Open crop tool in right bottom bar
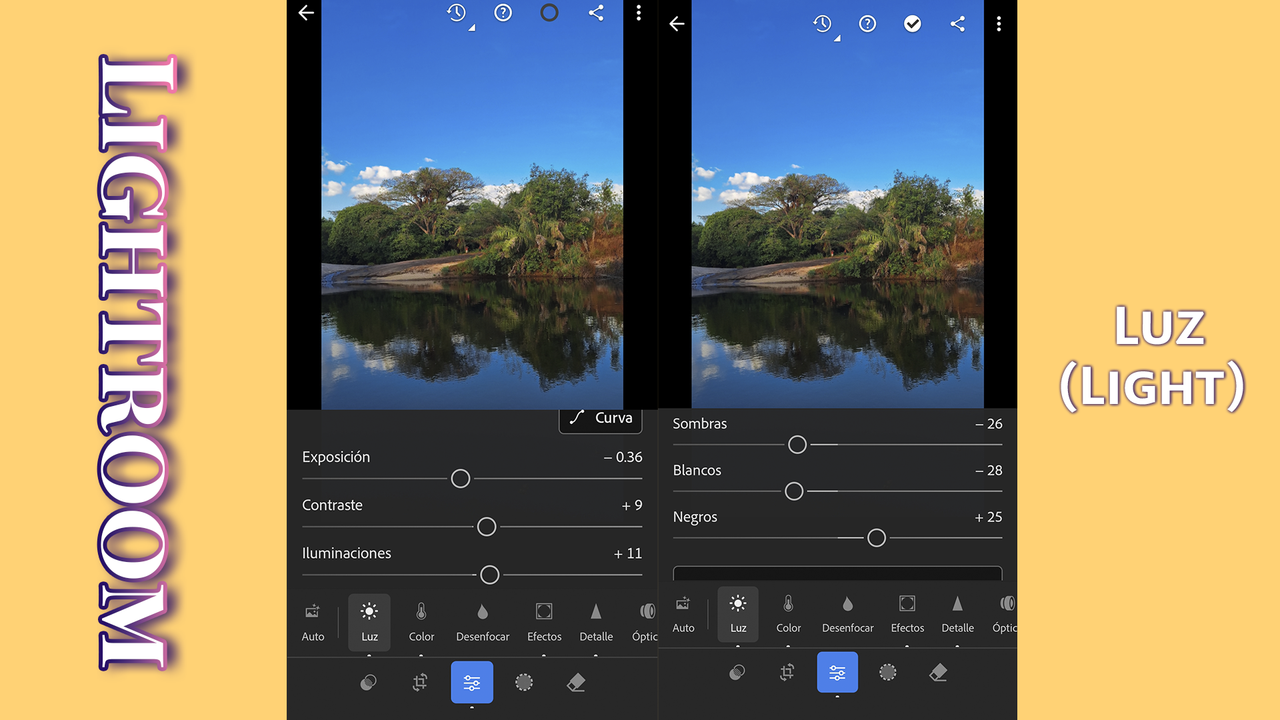The image size is (1280, 720). [x=787, y=672]
